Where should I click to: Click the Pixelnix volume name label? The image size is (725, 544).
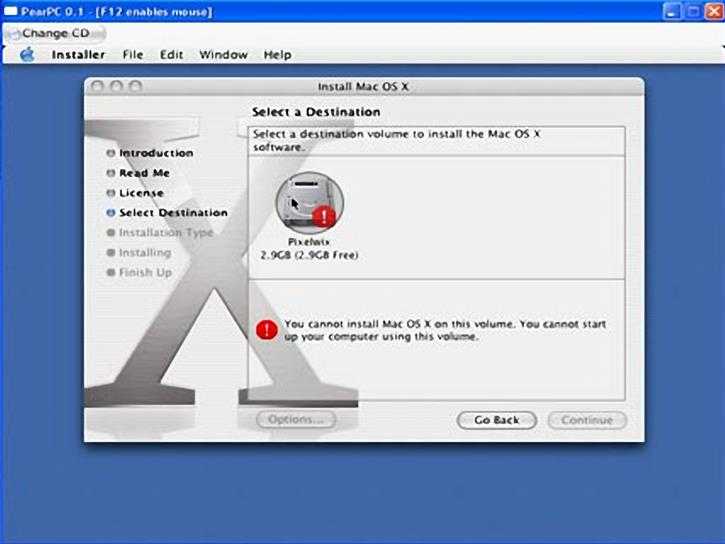pyautogui.click(x=309, y=242)
